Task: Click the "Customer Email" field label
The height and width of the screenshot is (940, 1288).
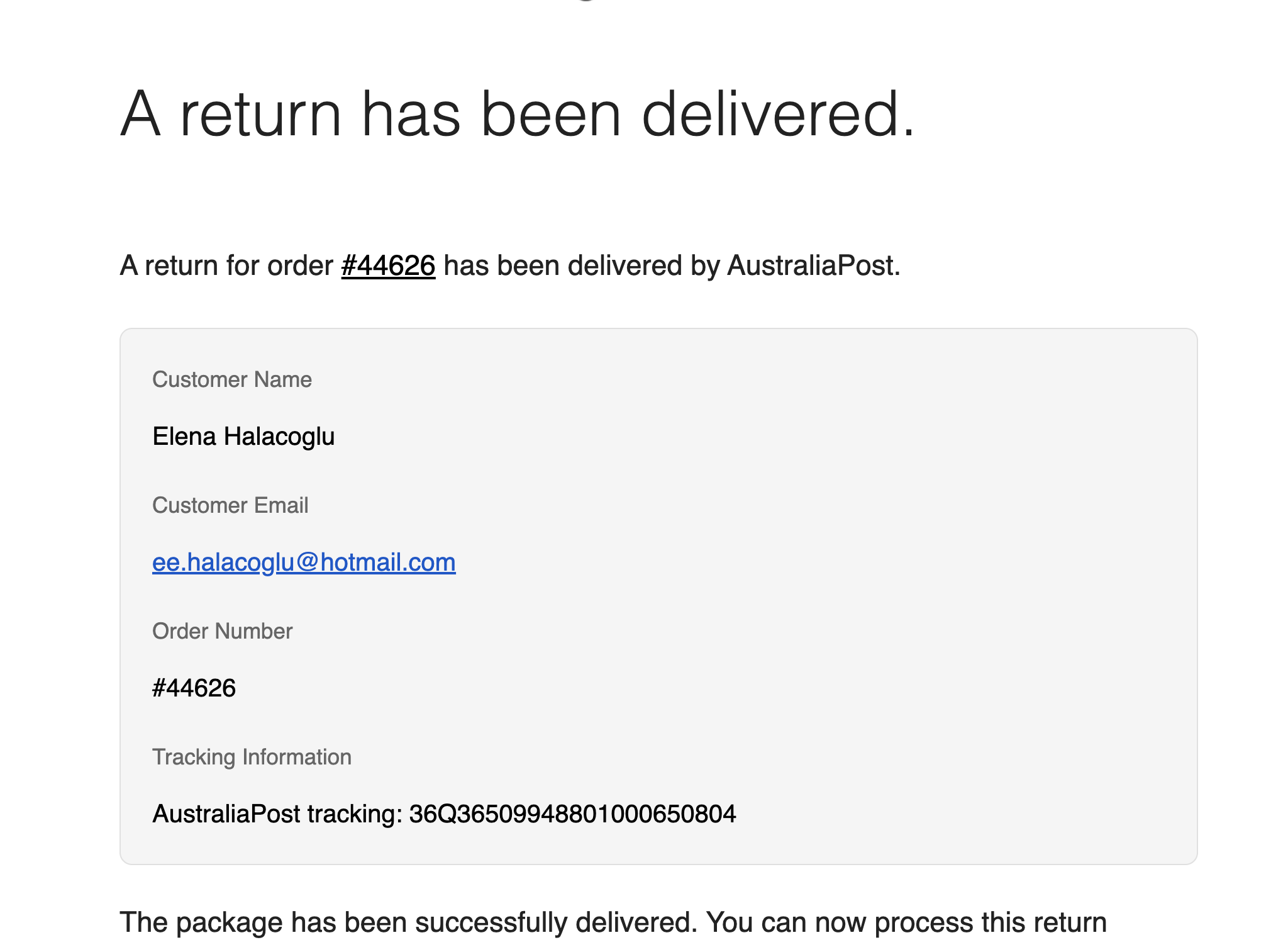Action: [x=230, y=505]
